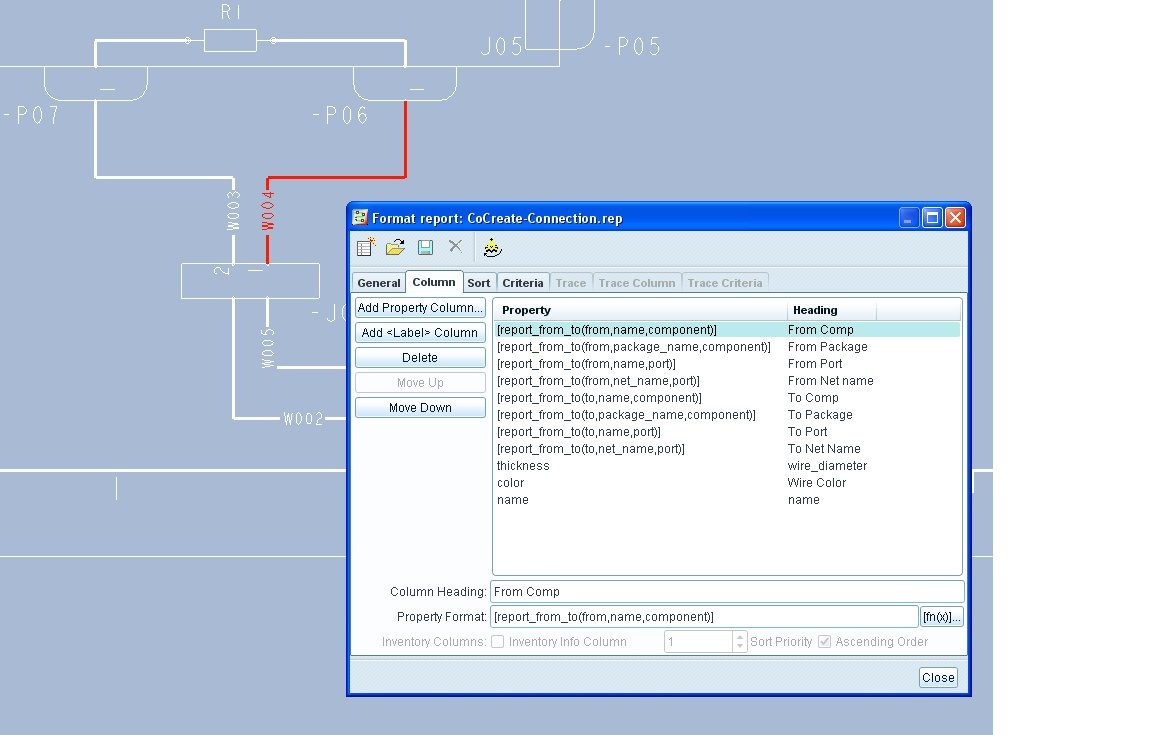
Task: Open a report file with the folder icon
Action: coord(395,247)
